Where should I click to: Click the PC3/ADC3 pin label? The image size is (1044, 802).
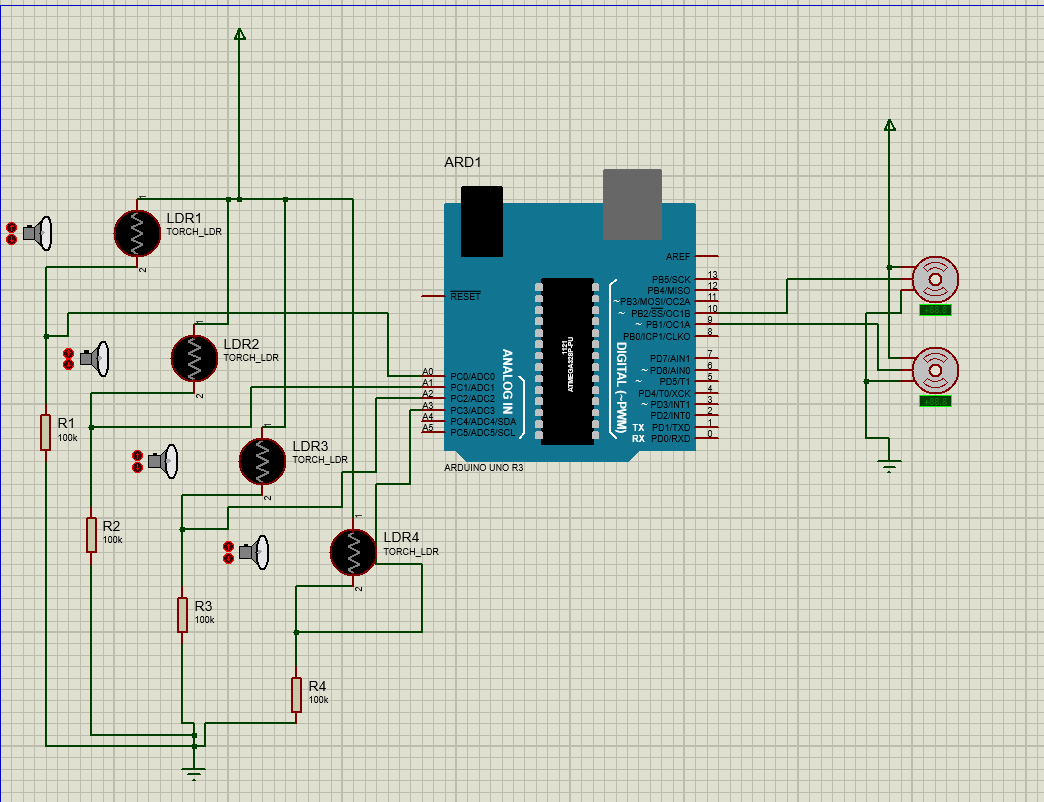[x=472, y=411]
